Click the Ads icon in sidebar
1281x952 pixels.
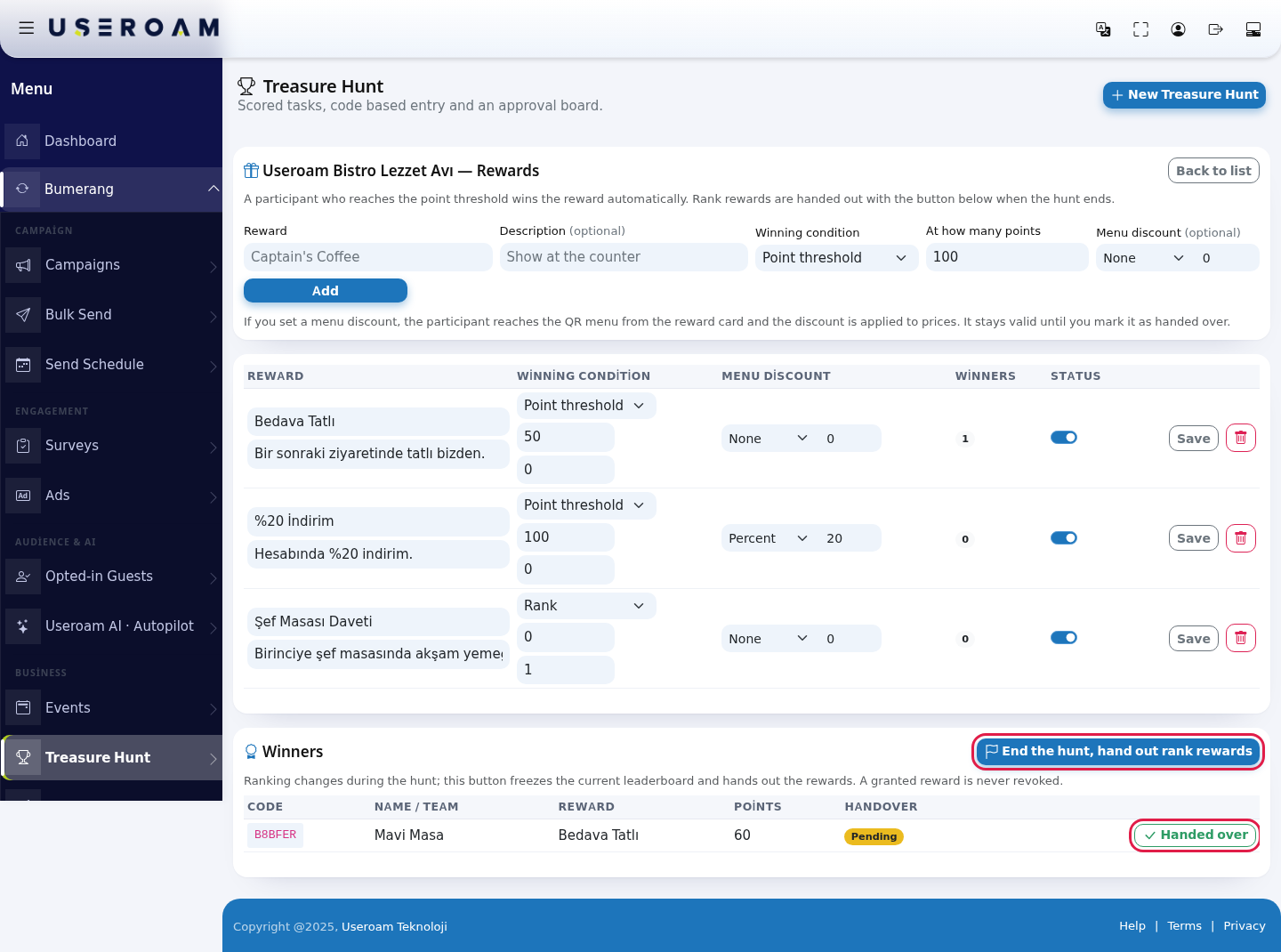click(23, 496)
